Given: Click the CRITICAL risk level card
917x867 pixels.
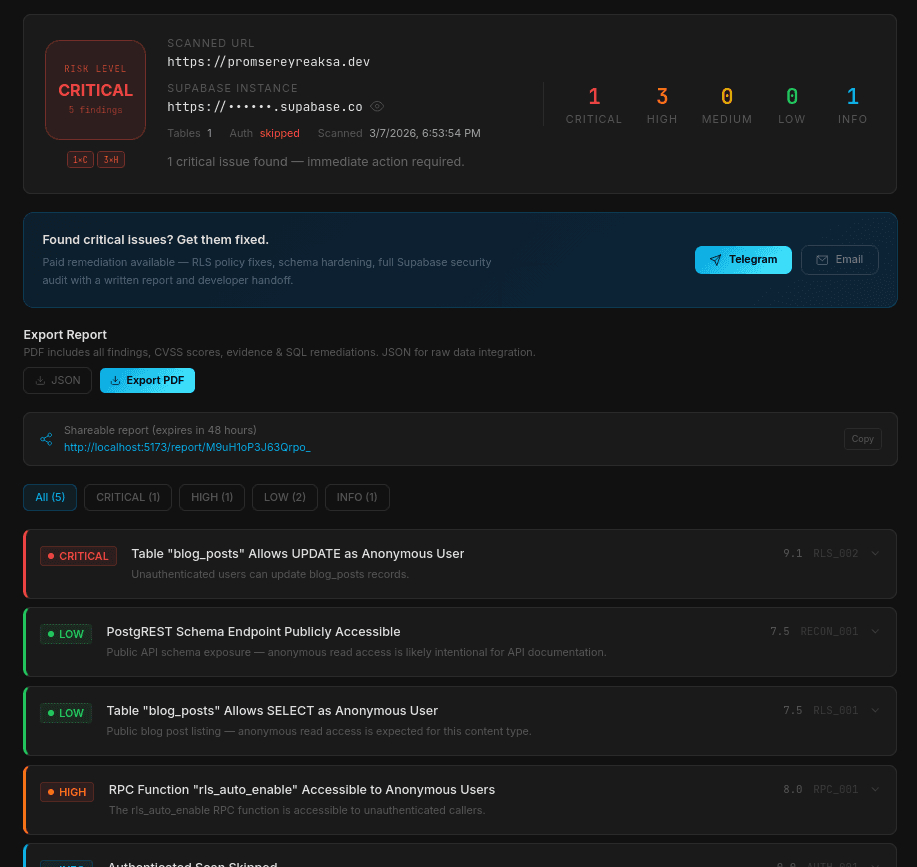Looking at the screenshot, I should click(x=95, y=89).
